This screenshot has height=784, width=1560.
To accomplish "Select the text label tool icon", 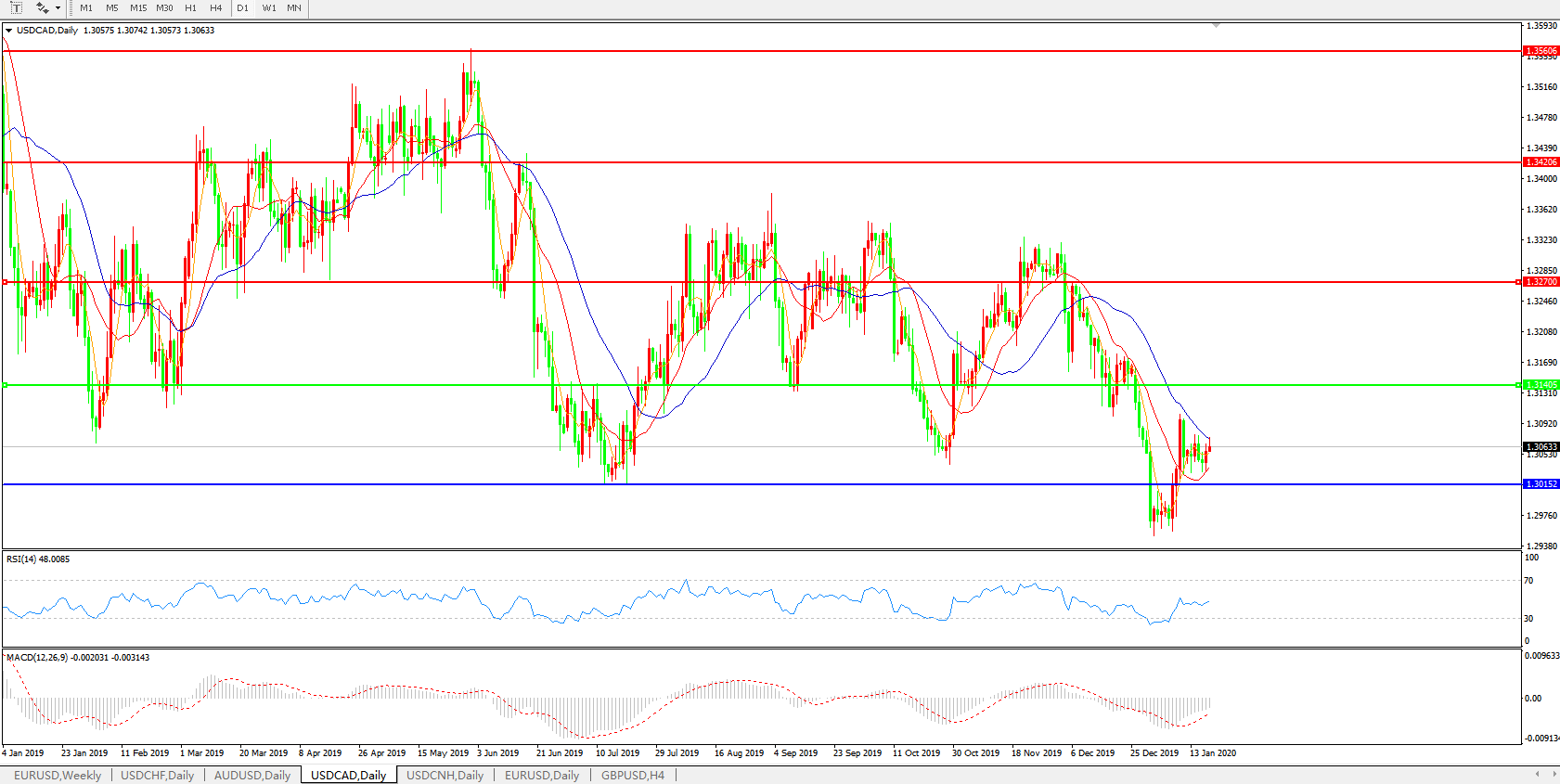I will click(x=16, y=8).
